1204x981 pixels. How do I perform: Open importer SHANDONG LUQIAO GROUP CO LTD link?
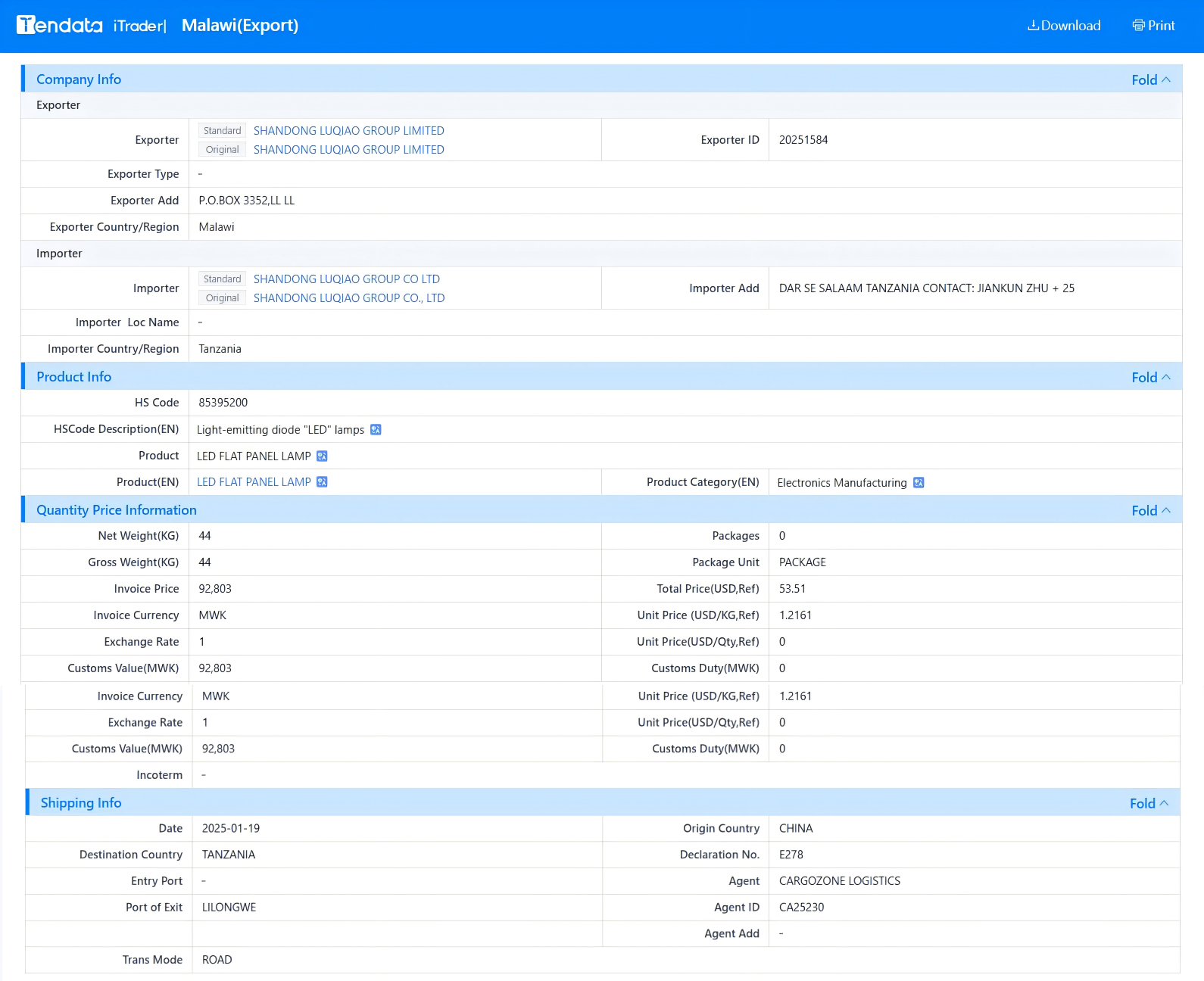coord(347,279)
